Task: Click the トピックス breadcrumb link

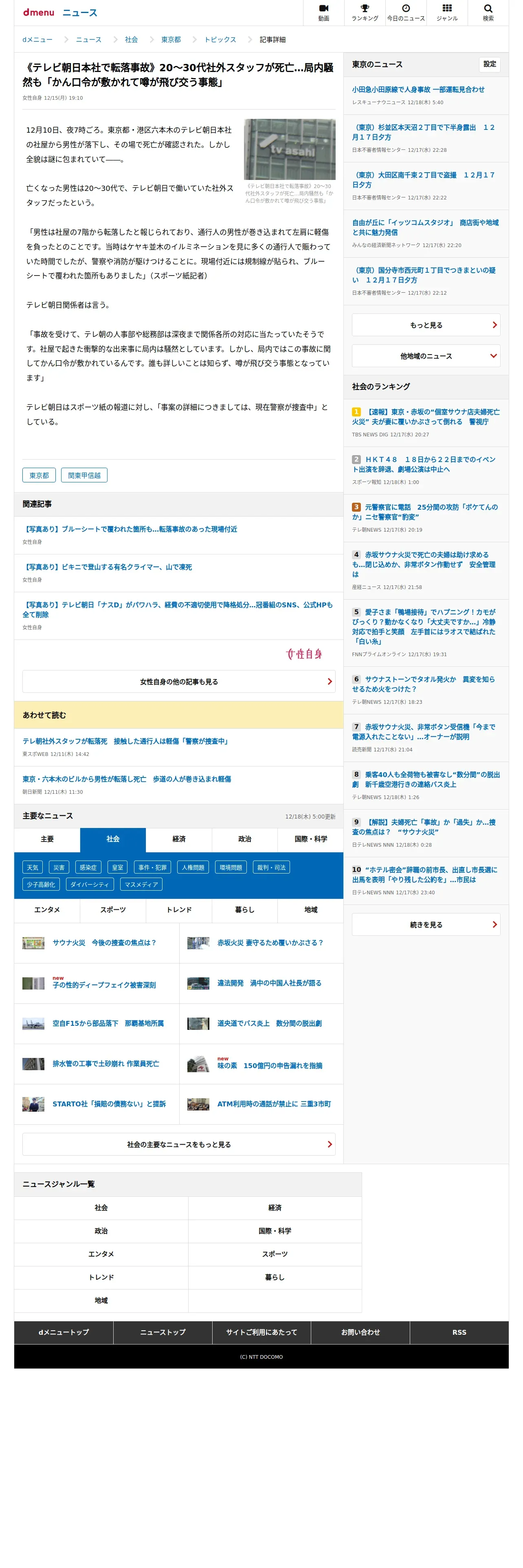Action: point(220,39)
